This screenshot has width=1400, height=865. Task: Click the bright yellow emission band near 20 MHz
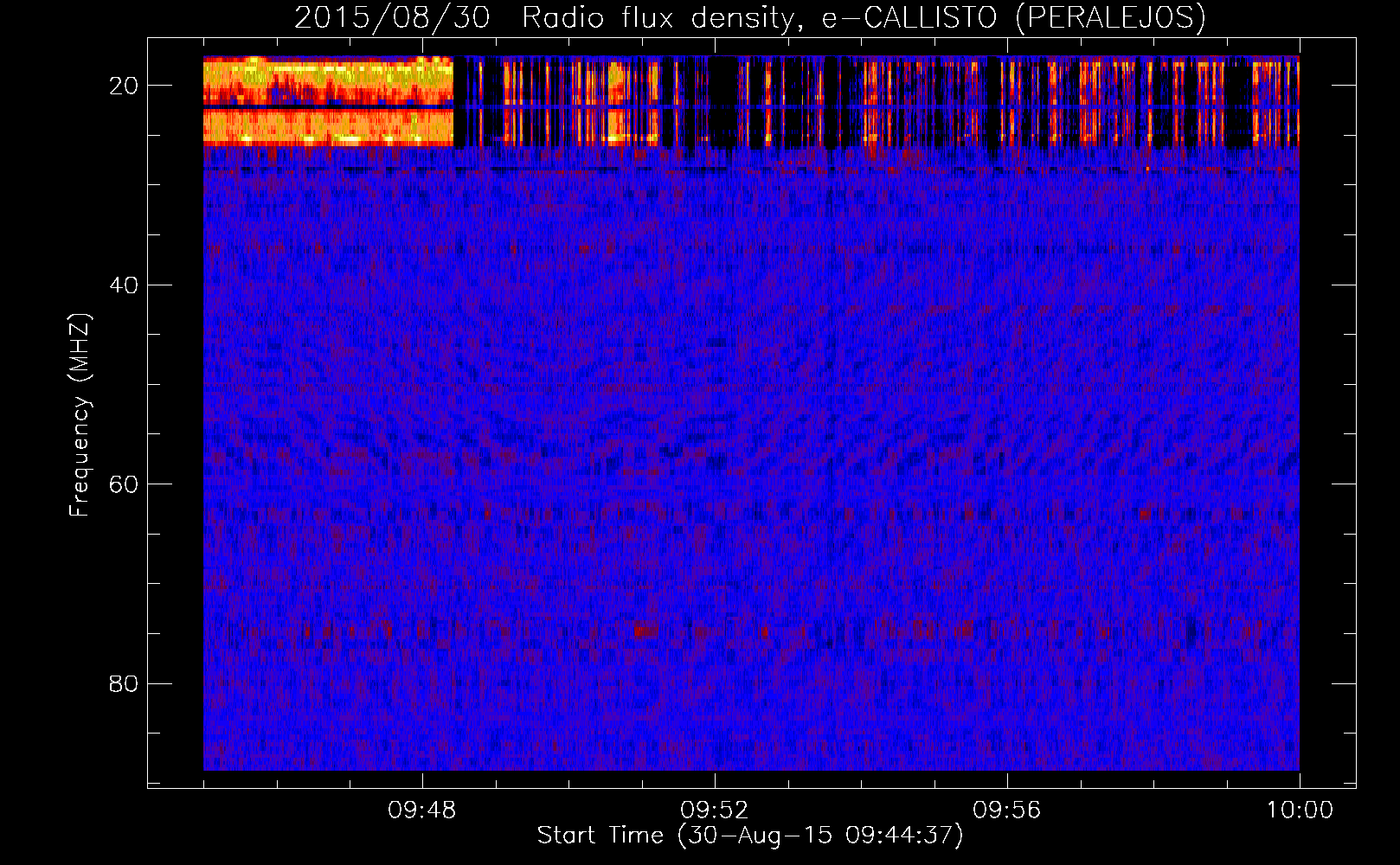[x=328, y=101]
